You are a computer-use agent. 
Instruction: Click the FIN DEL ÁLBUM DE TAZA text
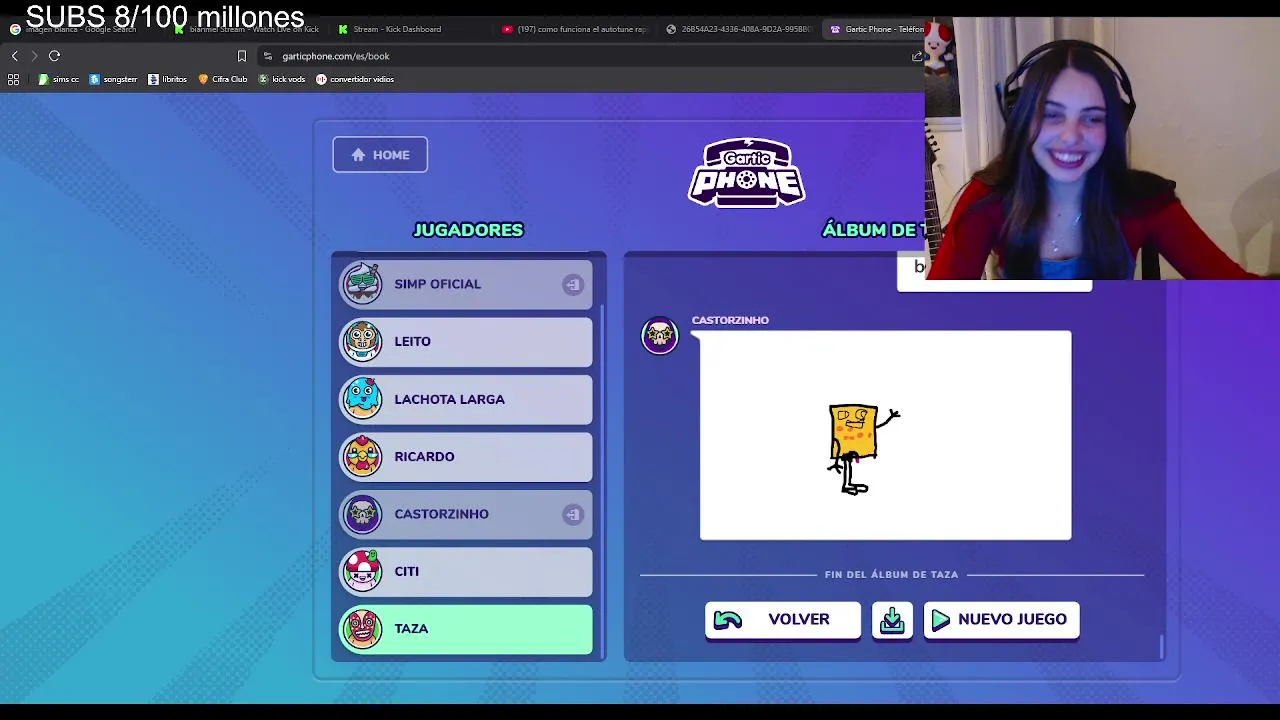(x=891, y=575)
